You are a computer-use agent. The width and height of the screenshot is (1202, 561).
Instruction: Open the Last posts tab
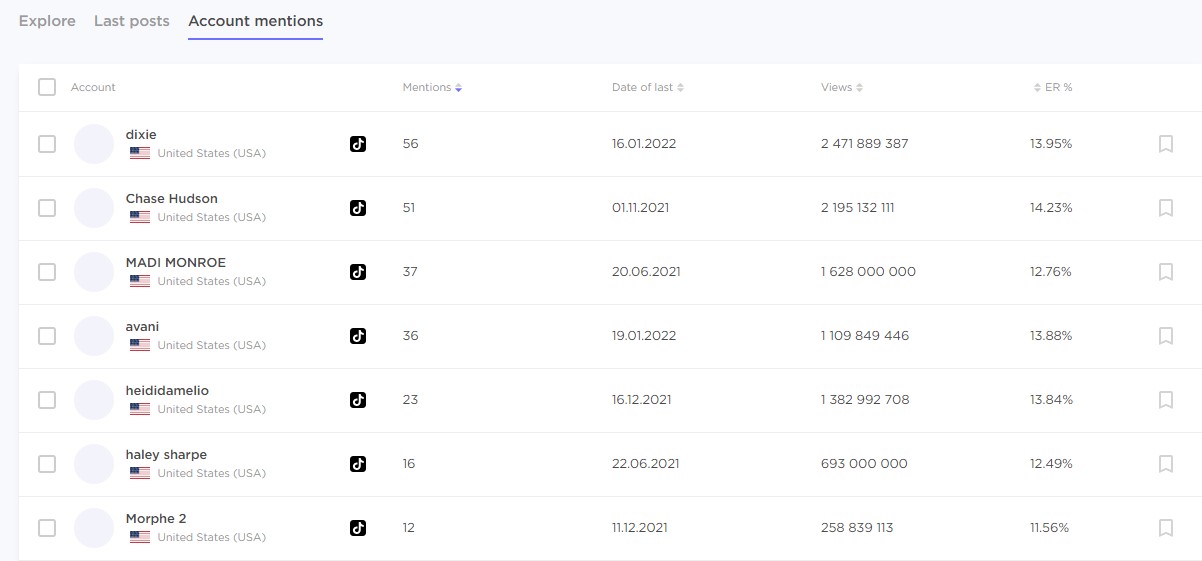(131, 21)
